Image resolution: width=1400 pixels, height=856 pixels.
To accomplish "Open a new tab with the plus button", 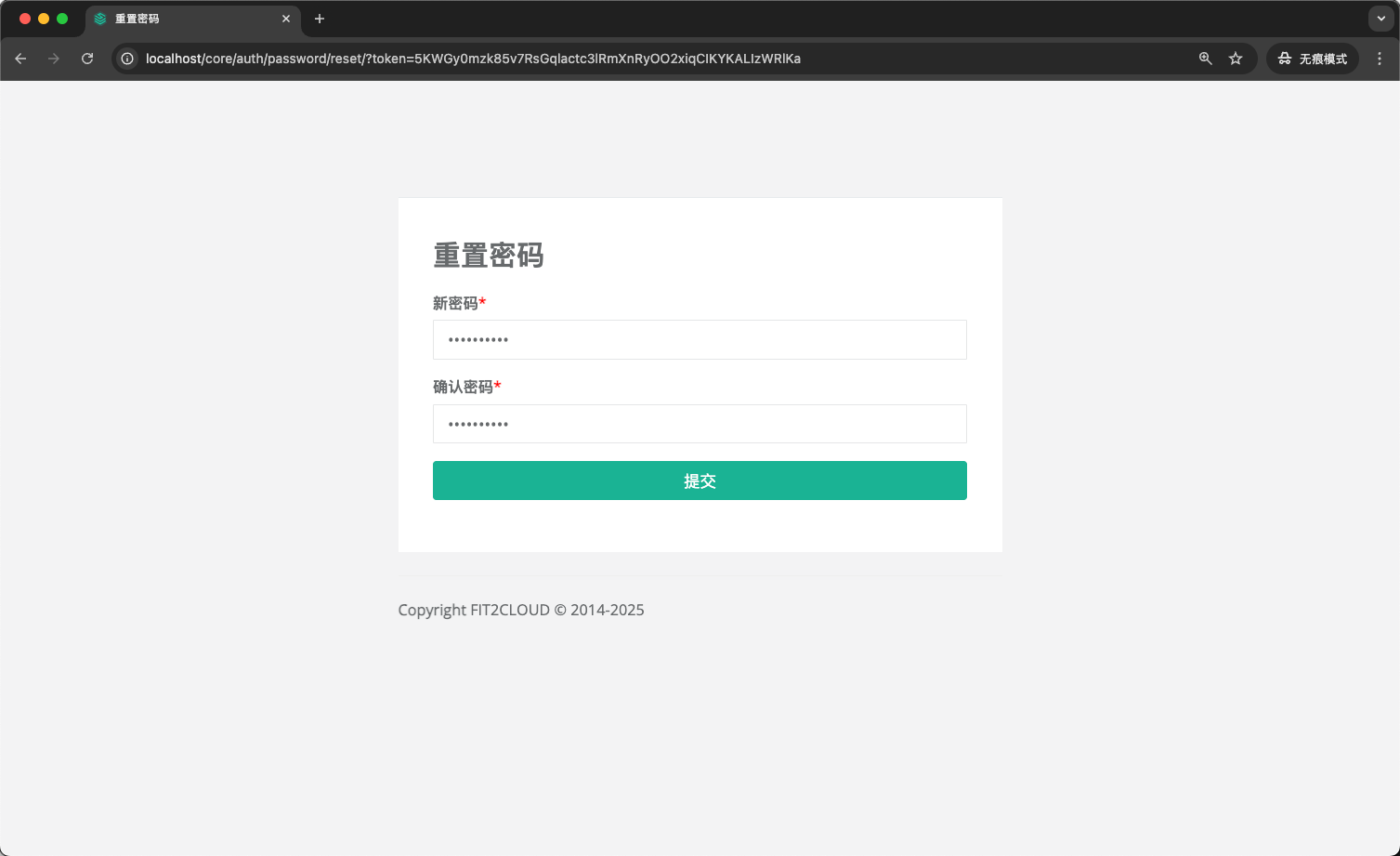I will point(320,19).
